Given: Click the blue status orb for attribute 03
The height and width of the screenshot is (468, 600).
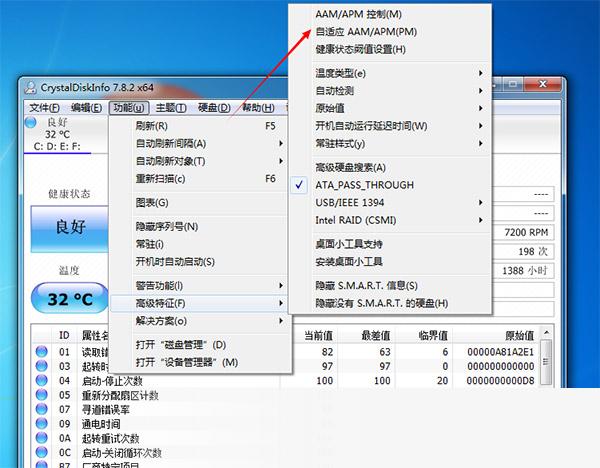Looking at the screenshot, I should pyautogui.click(x=41, y=366).
